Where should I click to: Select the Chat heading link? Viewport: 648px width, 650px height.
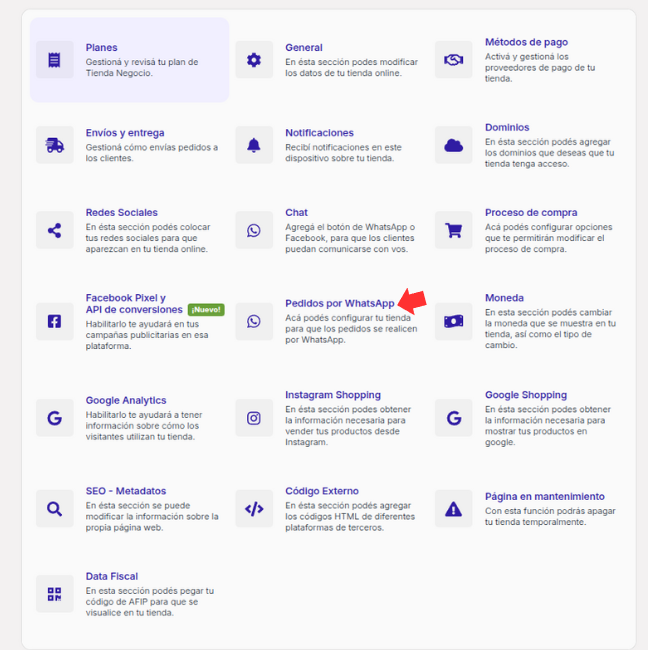(296, 213)
